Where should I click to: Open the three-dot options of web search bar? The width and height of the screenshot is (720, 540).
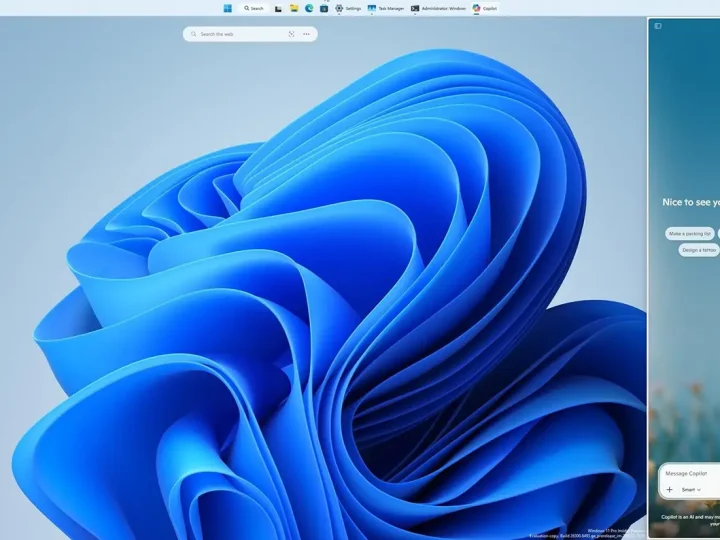pos(306,34)
